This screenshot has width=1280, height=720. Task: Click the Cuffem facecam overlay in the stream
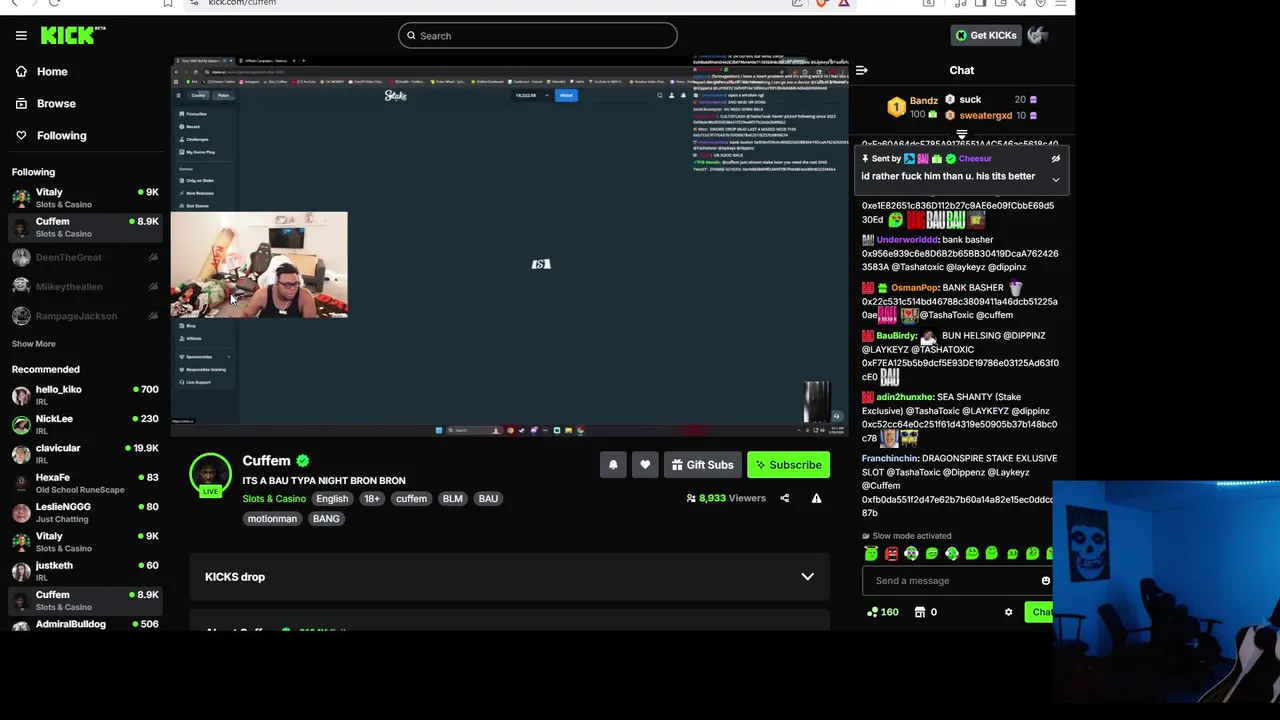[259, 264]
